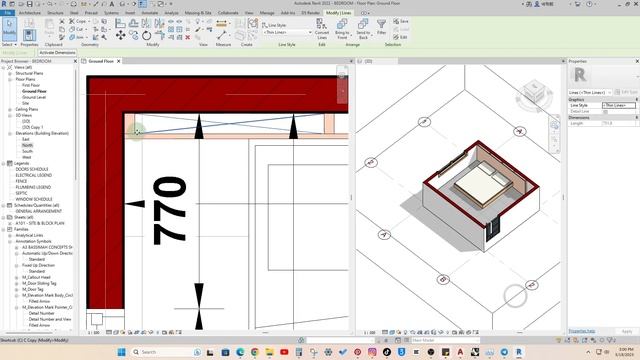Screen dimensions: 640x360
Task: Collapse the Legends node in project browser
Action: (x=4, y=163)
